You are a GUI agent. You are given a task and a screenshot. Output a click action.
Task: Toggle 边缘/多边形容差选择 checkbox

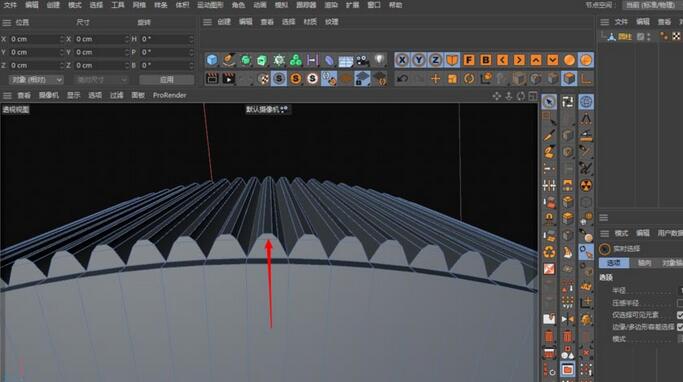coord(680,327)
